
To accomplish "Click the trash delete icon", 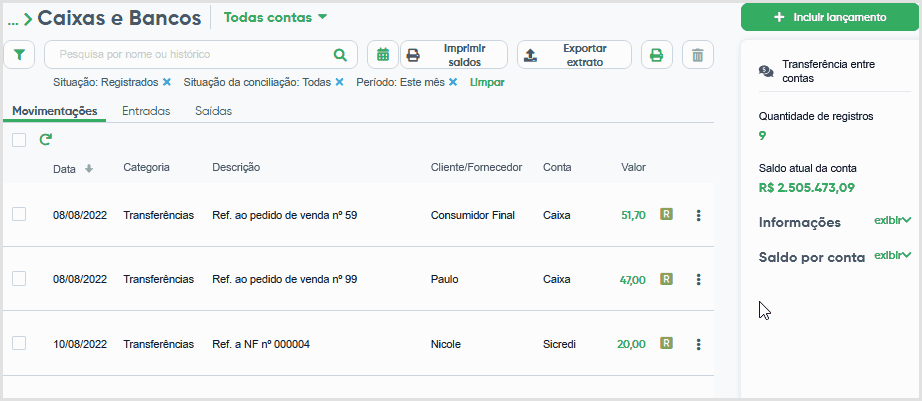I will (697, 55).
